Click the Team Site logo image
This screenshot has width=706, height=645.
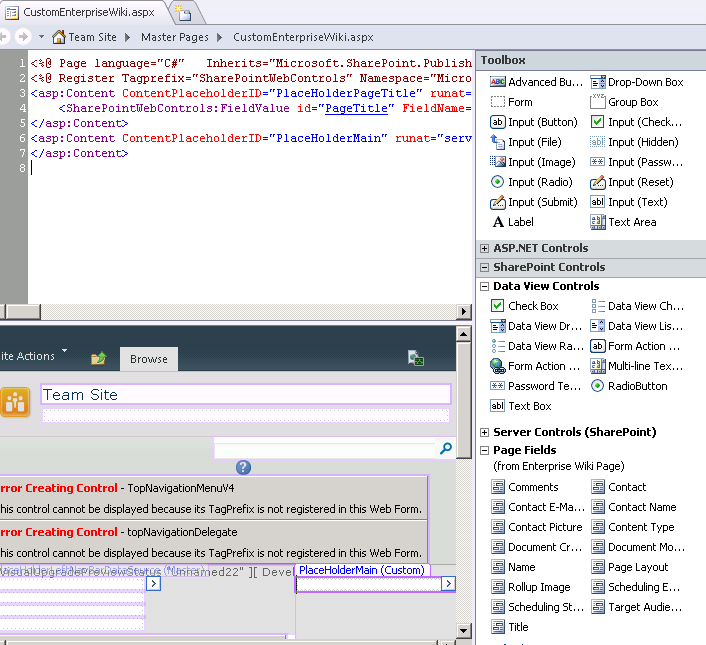coord(15,402)
